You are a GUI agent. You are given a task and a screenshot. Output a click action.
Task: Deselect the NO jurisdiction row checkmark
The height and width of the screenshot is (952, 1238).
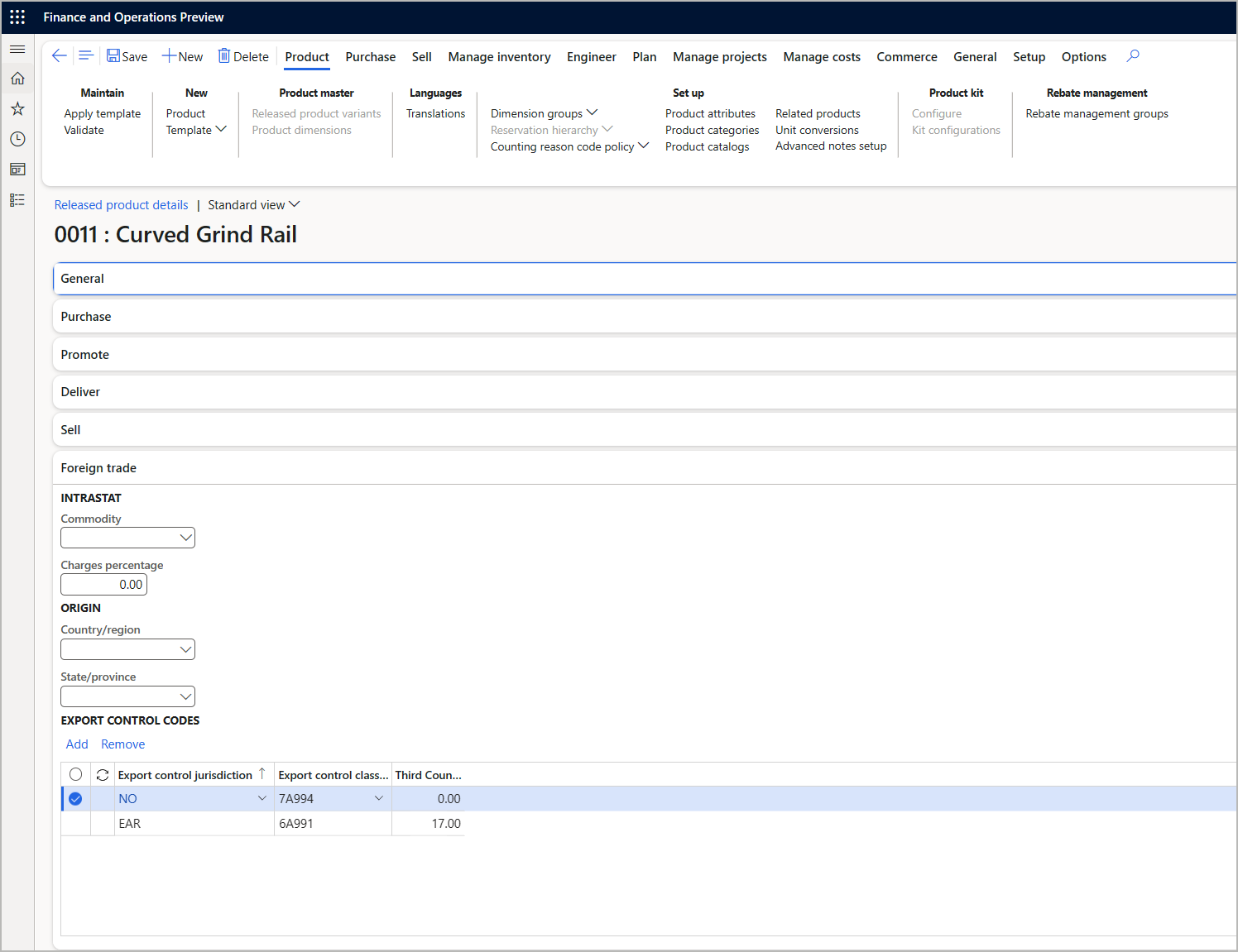click(x=75, y=798)
